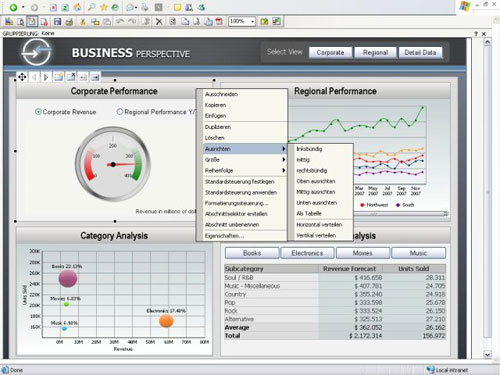Click the vertical scrollbar down arrow
This screenshot has width=500, height=375.
click(487, 355)
